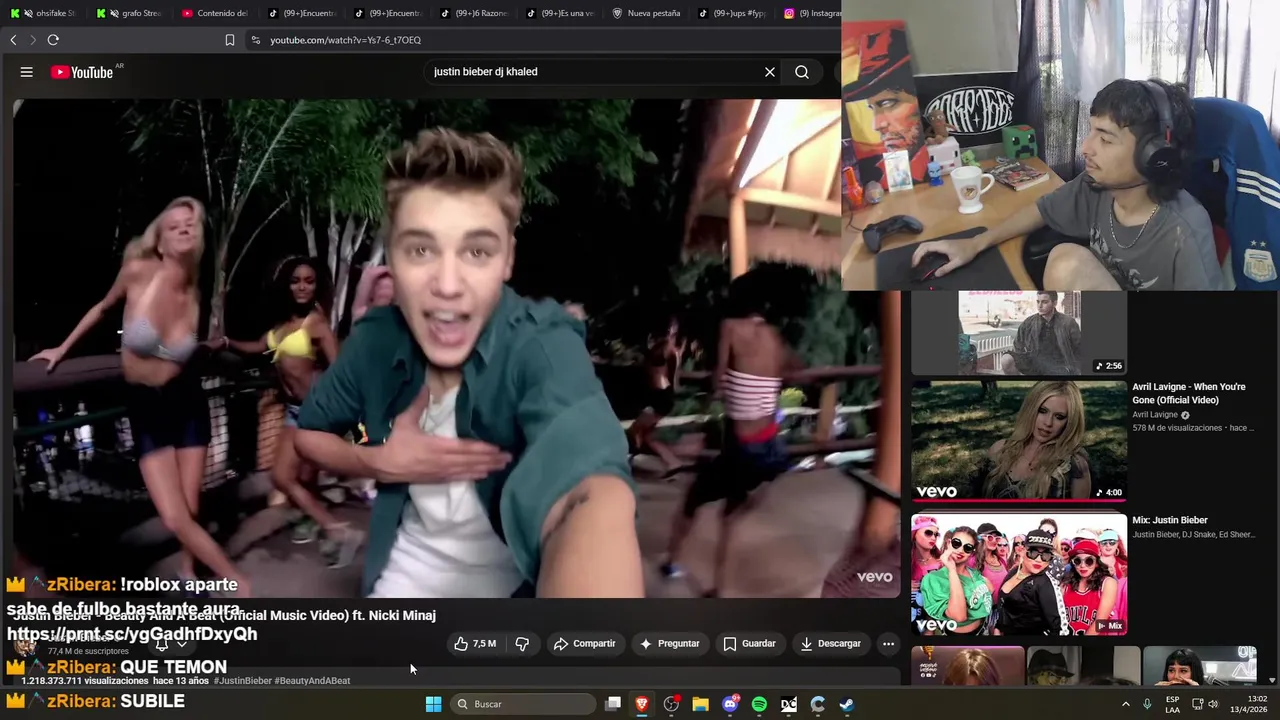
Task: Open Discord from the taskbar
Action: [731, 704]
